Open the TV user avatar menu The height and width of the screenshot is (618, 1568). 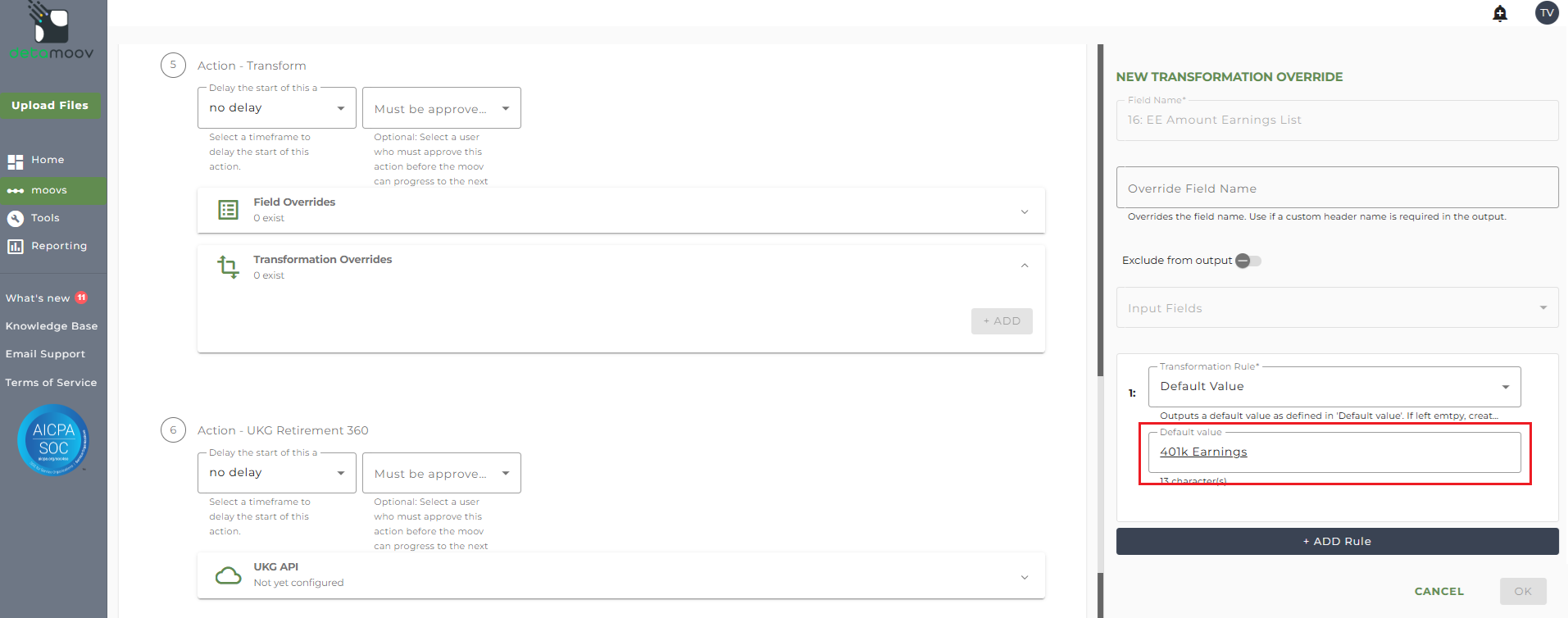(1546, 13)
